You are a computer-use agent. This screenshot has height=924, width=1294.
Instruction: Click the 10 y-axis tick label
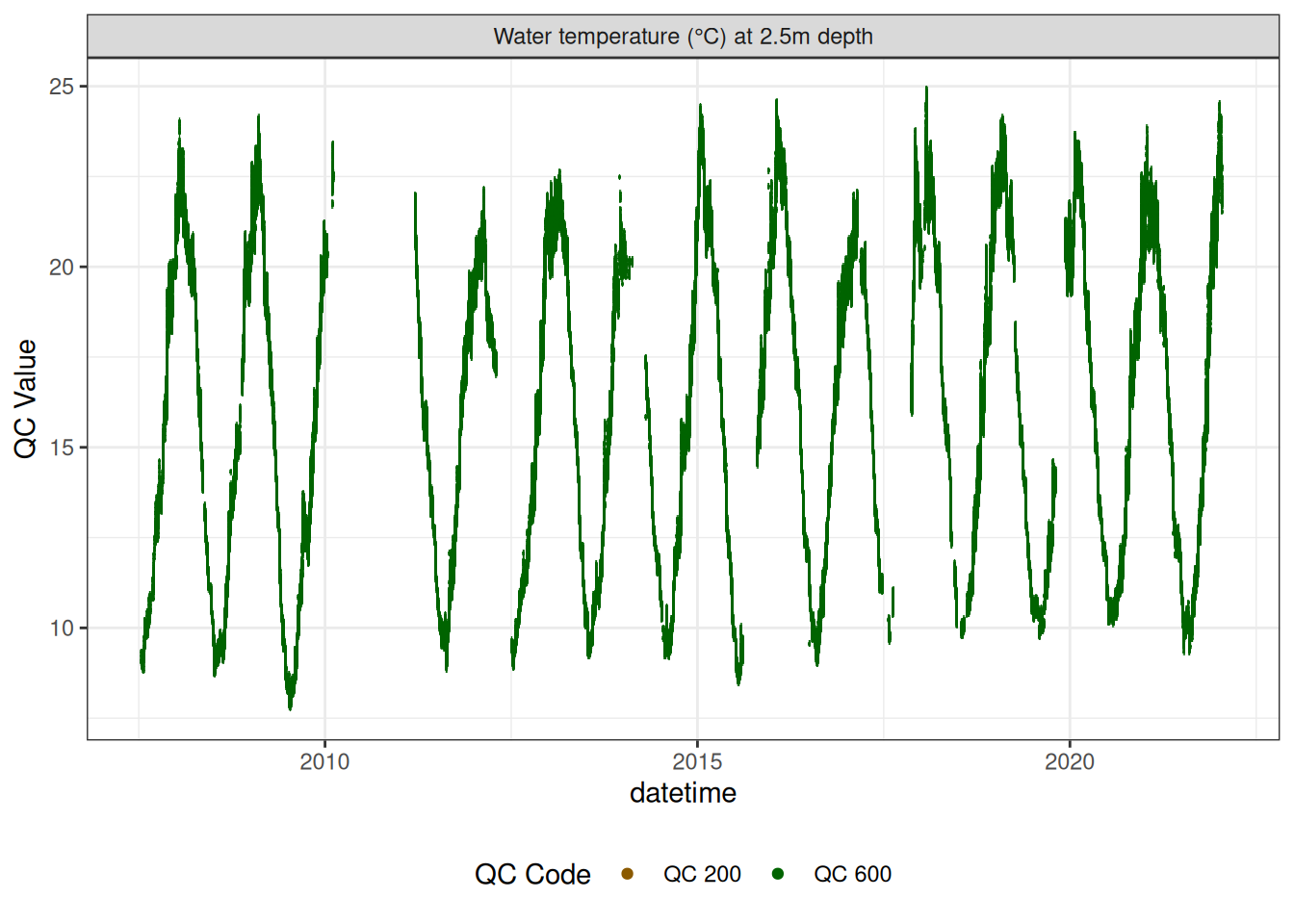coord(62,629)
